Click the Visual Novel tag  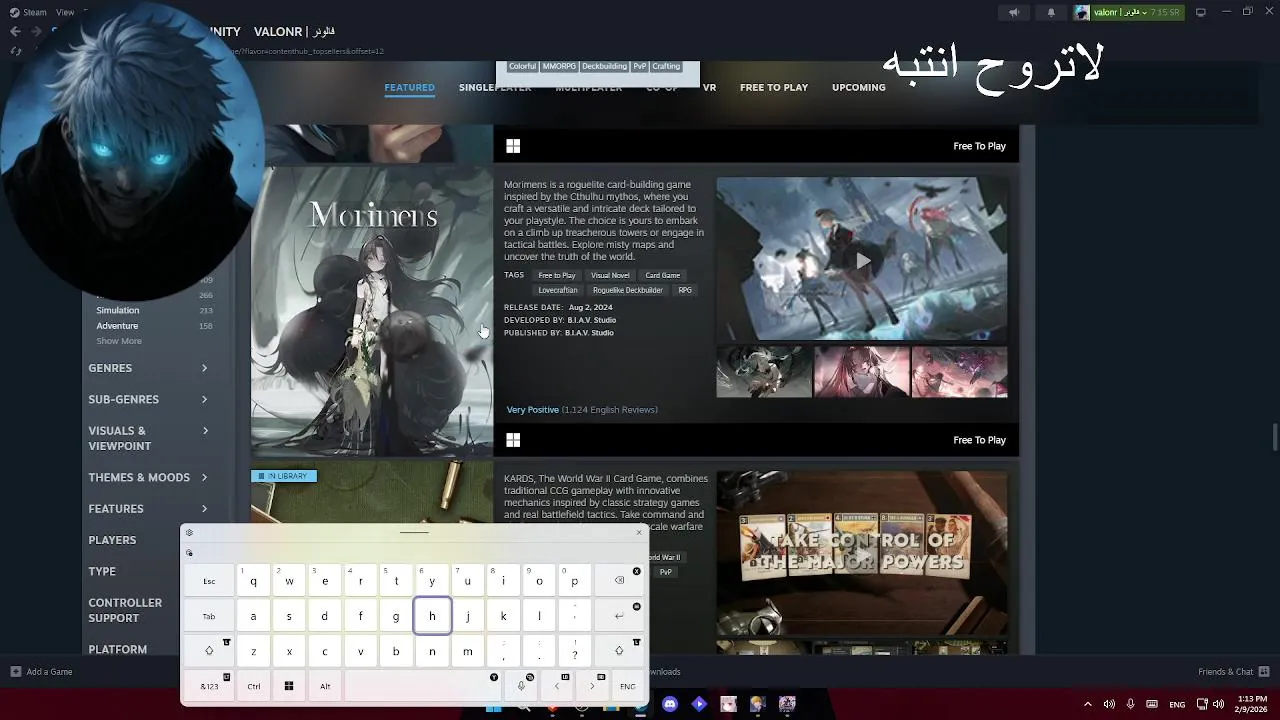tap(610, 275)
